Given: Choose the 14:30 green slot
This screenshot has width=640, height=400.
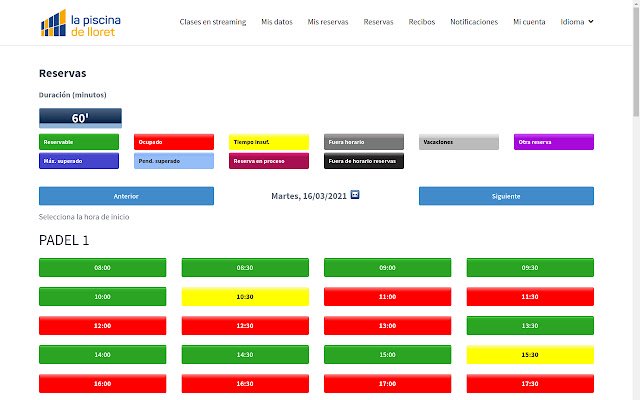Looking at the screenshot, I should point(245,355).
